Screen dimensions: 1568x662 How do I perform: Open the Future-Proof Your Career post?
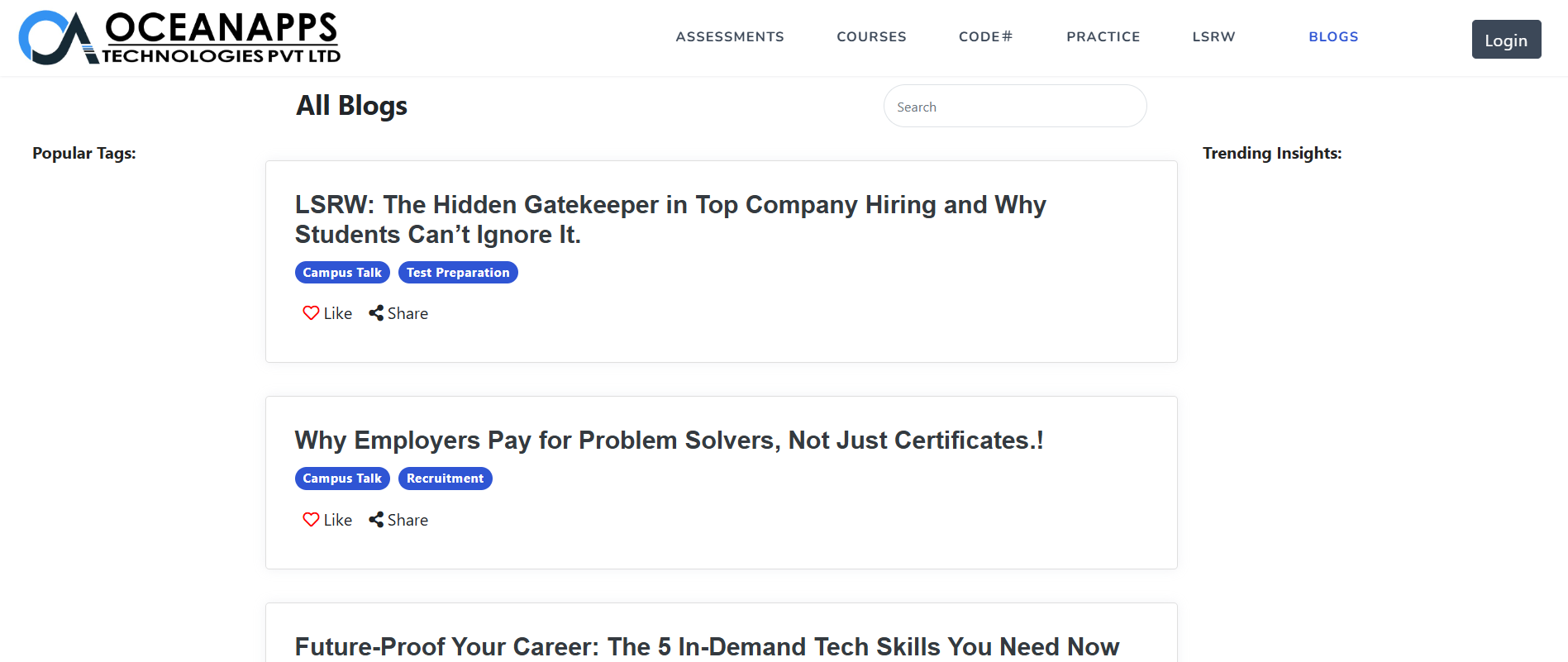(707, 646)
